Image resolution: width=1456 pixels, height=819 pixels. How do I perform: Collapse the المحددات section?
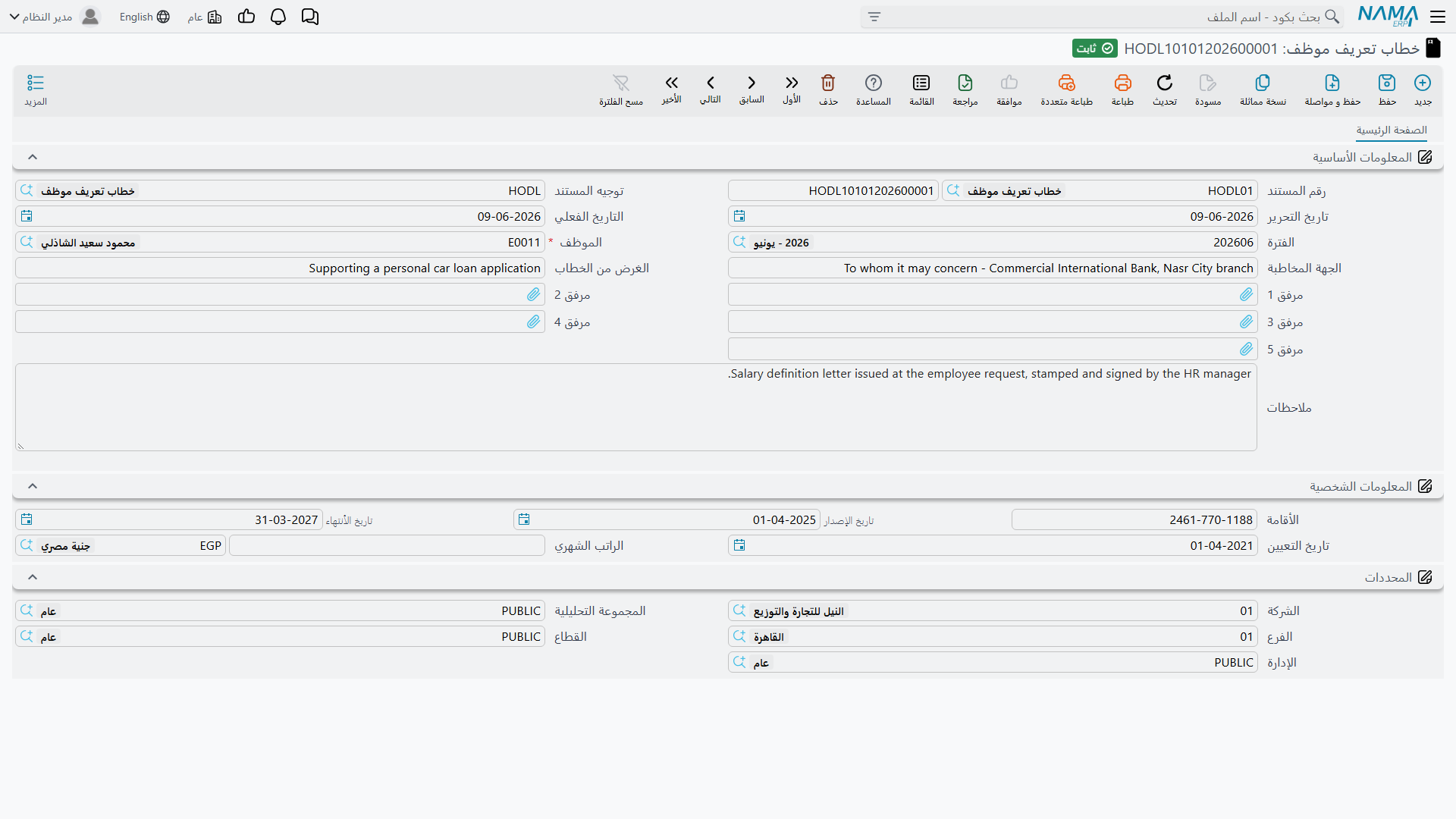33,577
